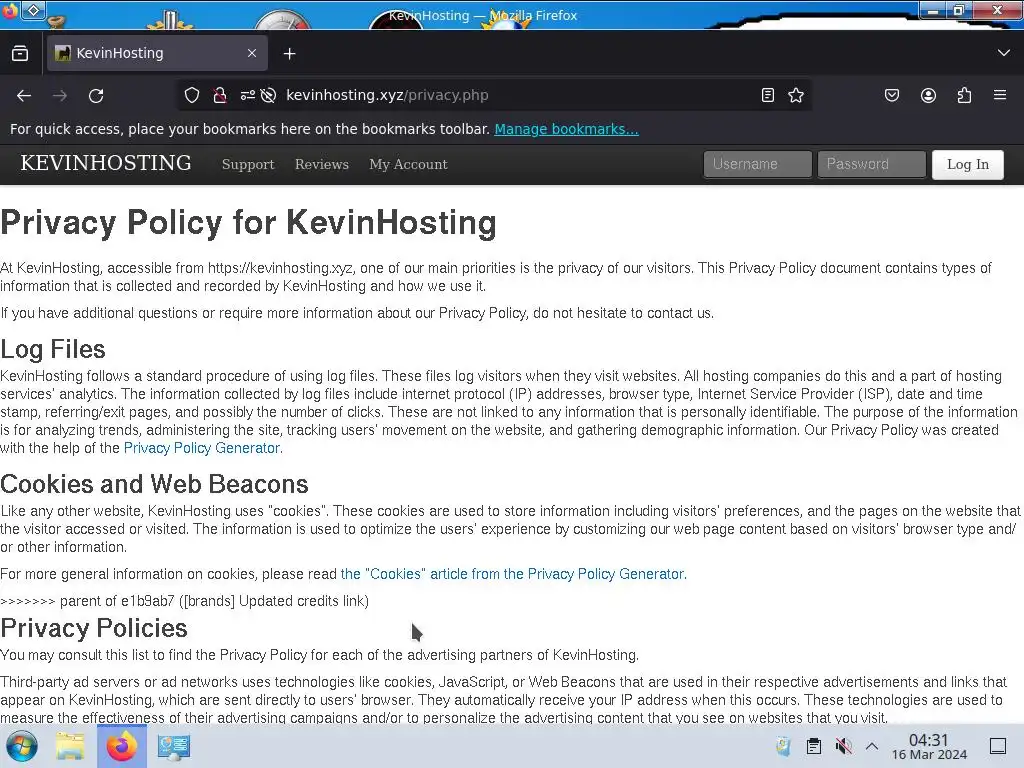This screenshot has height=768, width=1024.
Task: Expand hidden system tray icons
Action: [872, 746]
